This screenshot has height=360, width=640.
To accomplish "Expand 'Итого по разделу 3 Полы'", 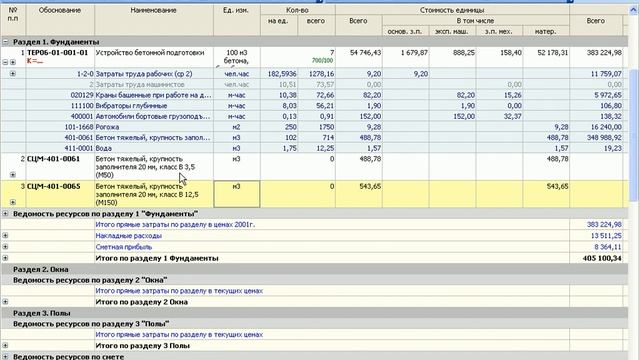I will point(5,345).
